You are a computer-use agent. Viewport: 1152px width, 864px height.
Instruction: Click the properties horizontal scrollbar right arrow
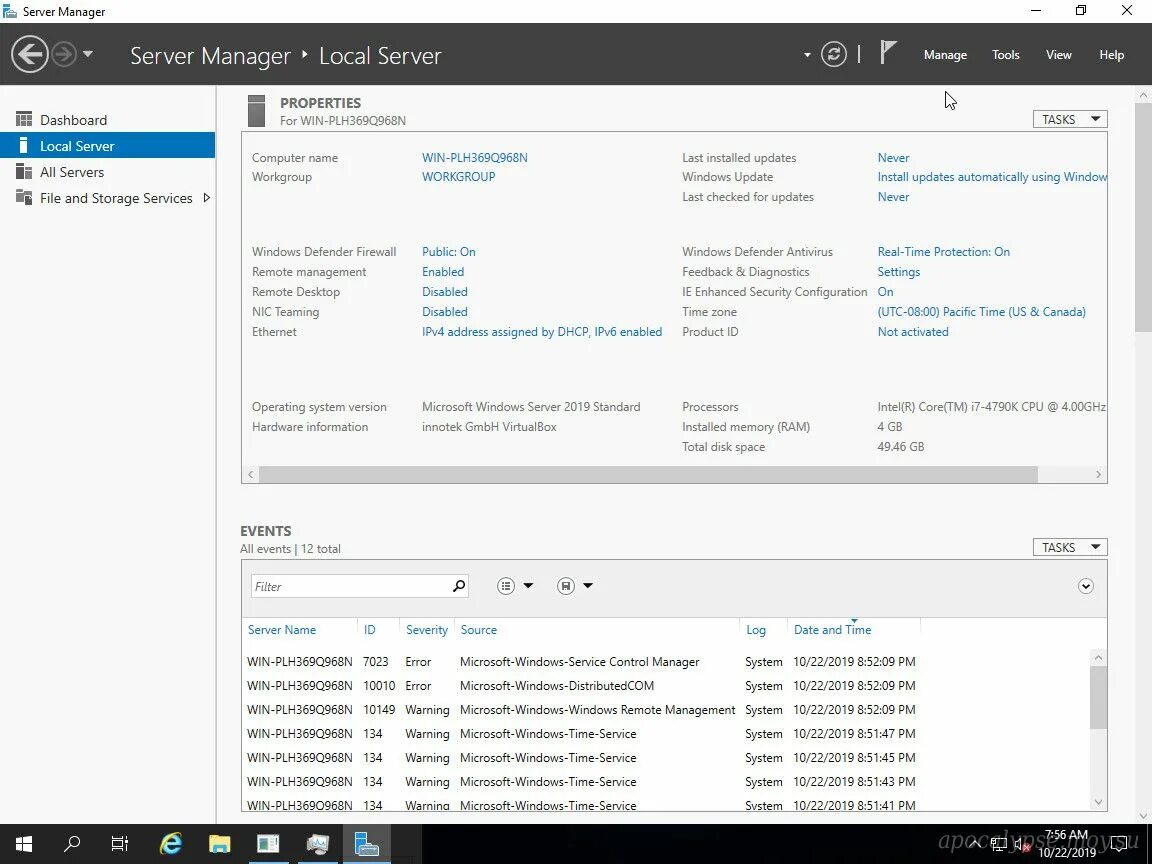[1098, 475]
